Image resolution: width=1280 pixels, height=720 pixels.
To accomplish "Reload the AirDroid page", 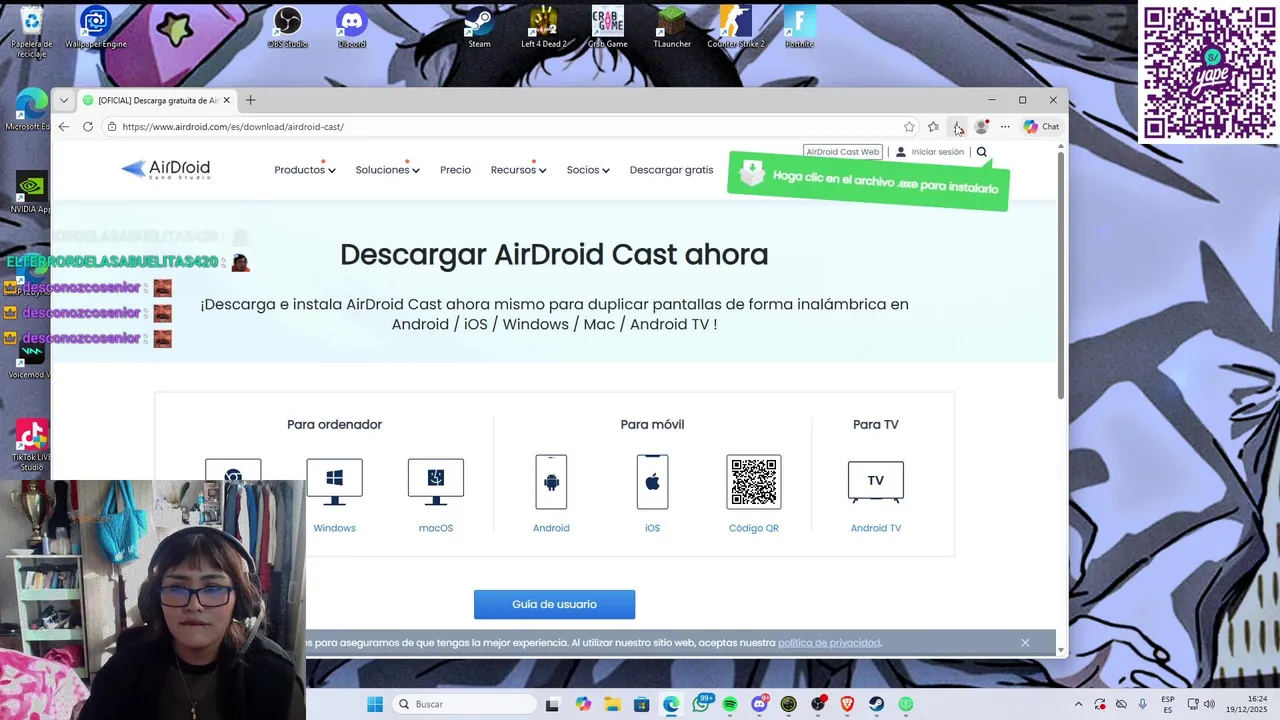I will point(88,127).
